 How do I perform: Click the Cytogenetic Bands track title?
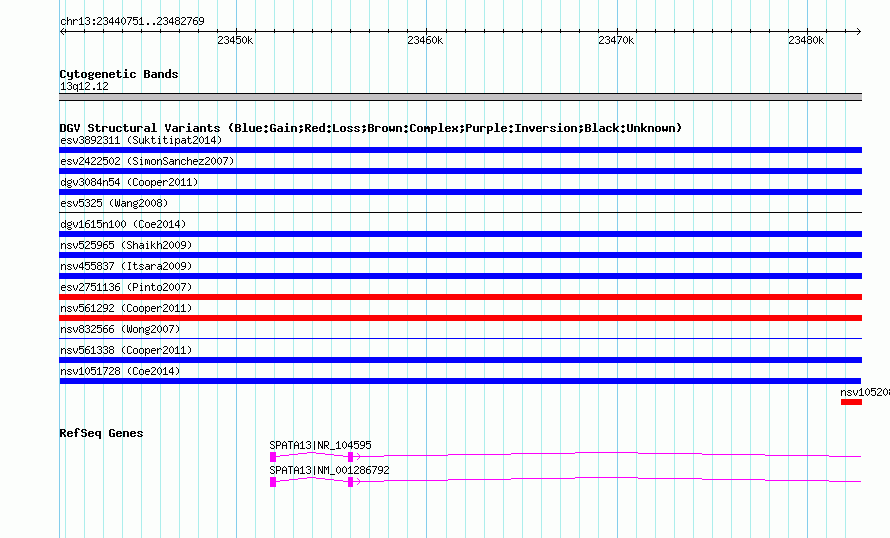(119, 74)
